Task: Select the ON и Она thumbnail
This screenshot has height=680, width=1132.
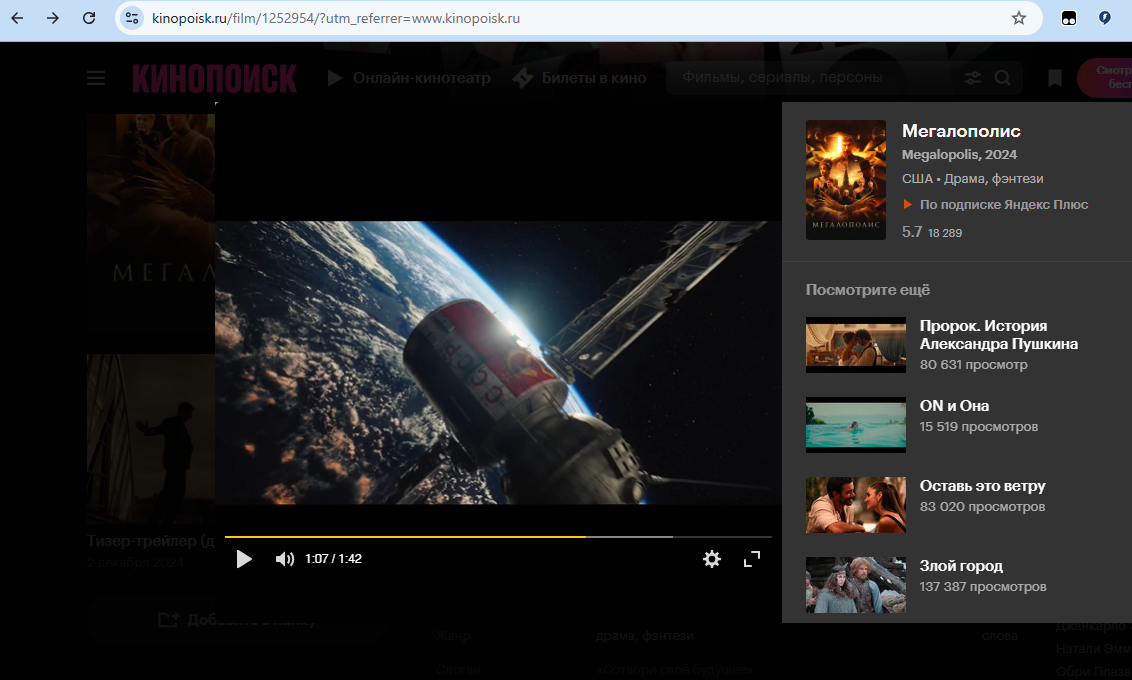Action: tap(855, 425)
